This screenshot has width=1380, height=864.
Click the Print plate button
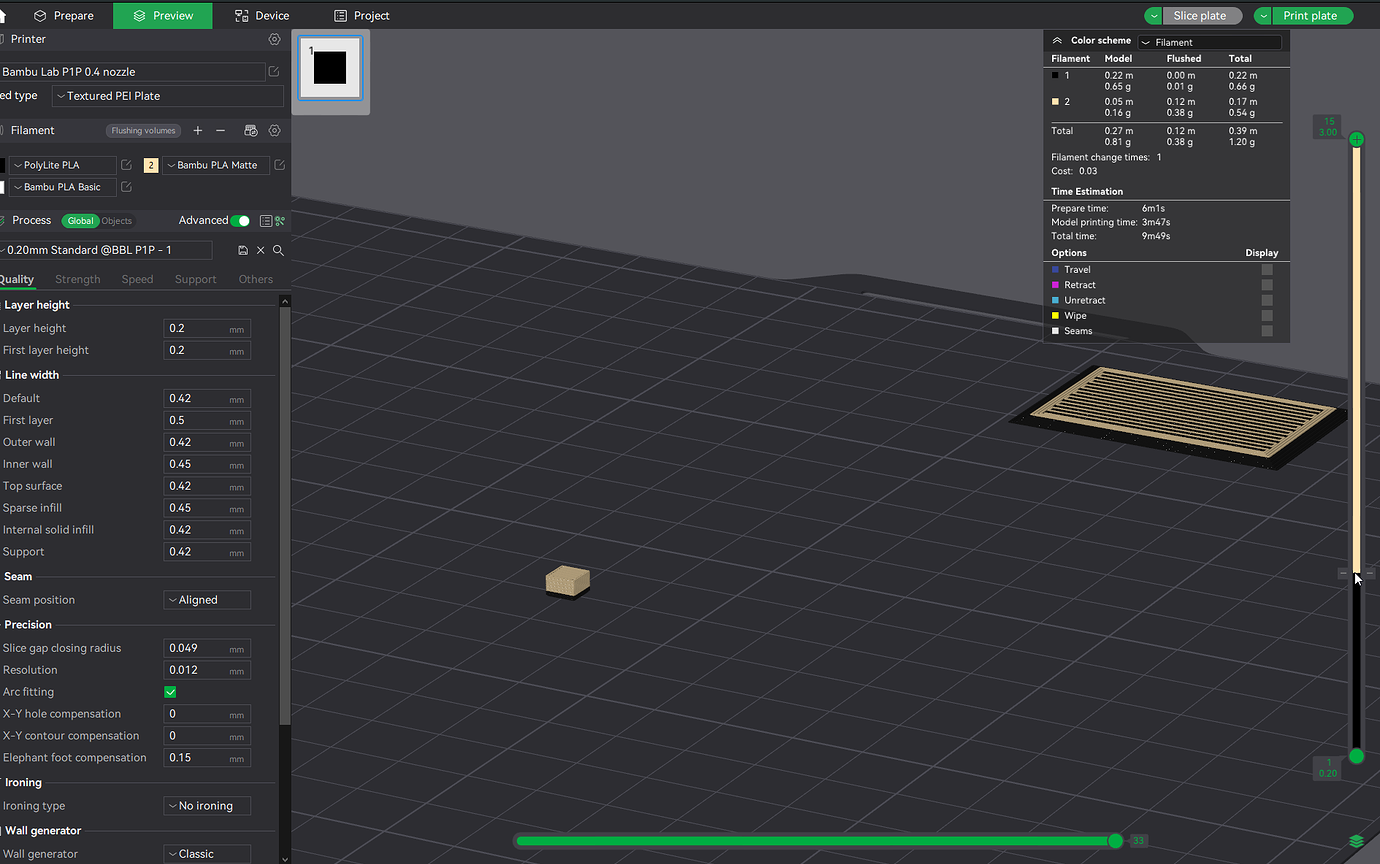pyautogui.click(x=1310, y=16)
